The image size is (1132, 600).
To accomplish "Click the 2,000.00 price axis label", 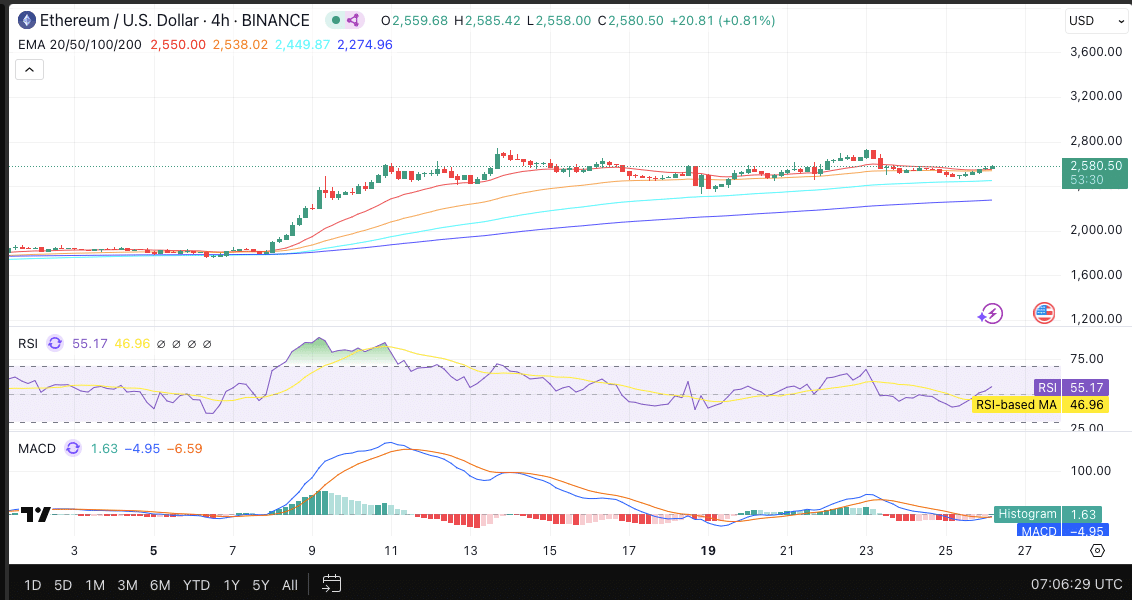I will click(x=1095, y=230).
